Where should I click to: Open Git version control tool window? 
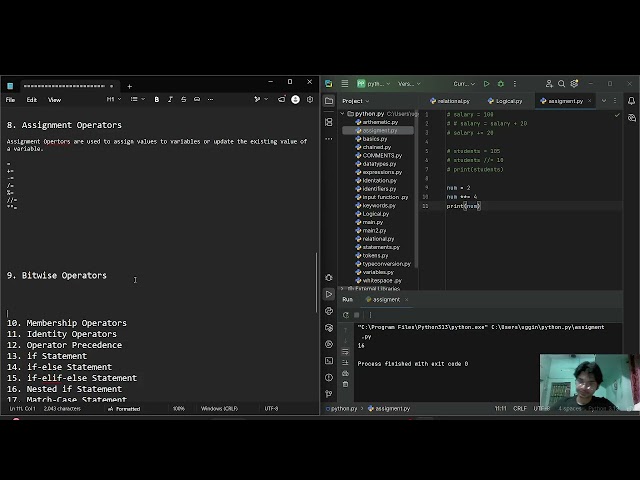tap(329, 394)
